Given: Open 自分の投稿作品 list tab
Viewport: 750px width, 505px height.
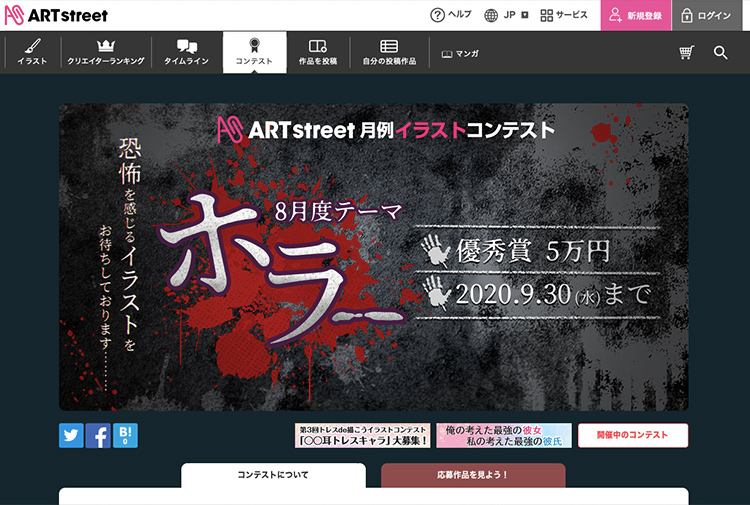Looking at the screenshot, I should tap(389, 52).
